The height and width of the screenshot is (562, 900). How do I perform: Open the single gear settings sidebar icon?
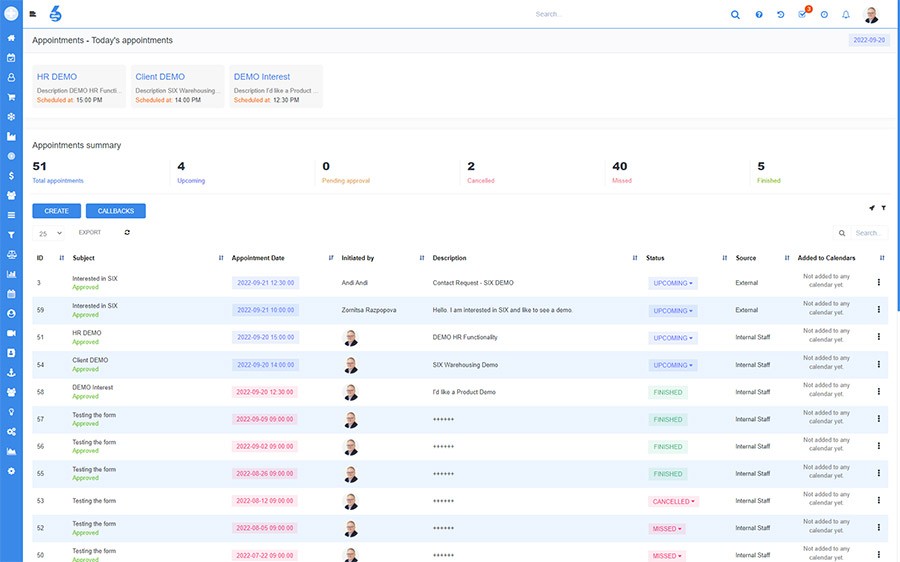click(11, 471)
